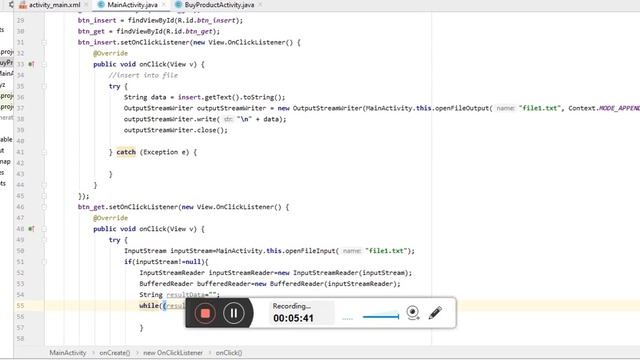
Task: Click outputStreamWriter.close() on line 39
Action: (176, 130)
